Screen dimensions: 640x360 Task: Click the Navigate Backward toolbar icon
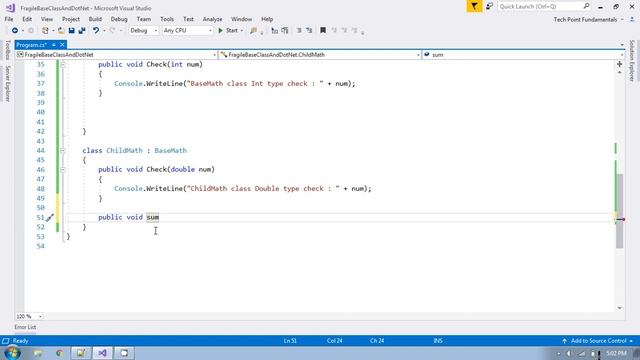(x=15, y=31)
